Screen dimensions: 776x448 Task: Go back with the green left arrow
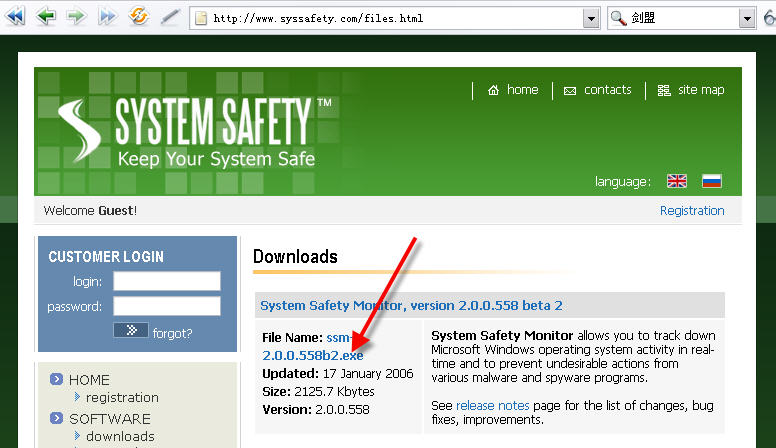[x=46, y=17]
